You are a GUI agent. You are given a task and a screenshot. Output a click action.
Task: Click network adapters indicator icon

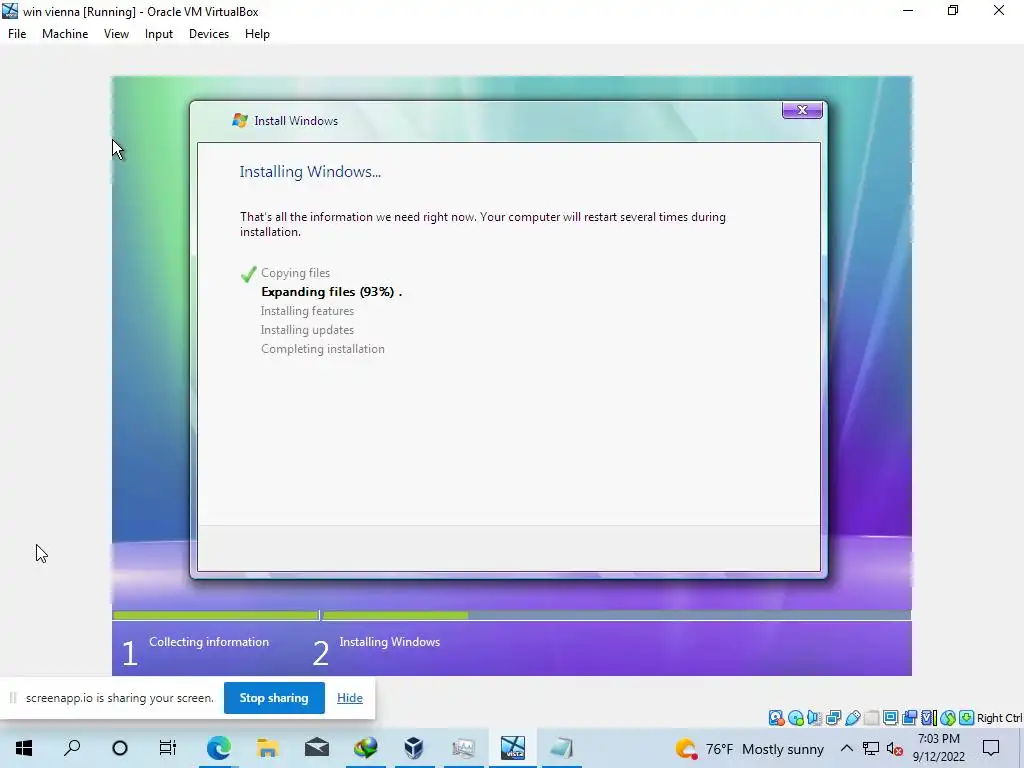pyautogui.click(x=833, y=718)
